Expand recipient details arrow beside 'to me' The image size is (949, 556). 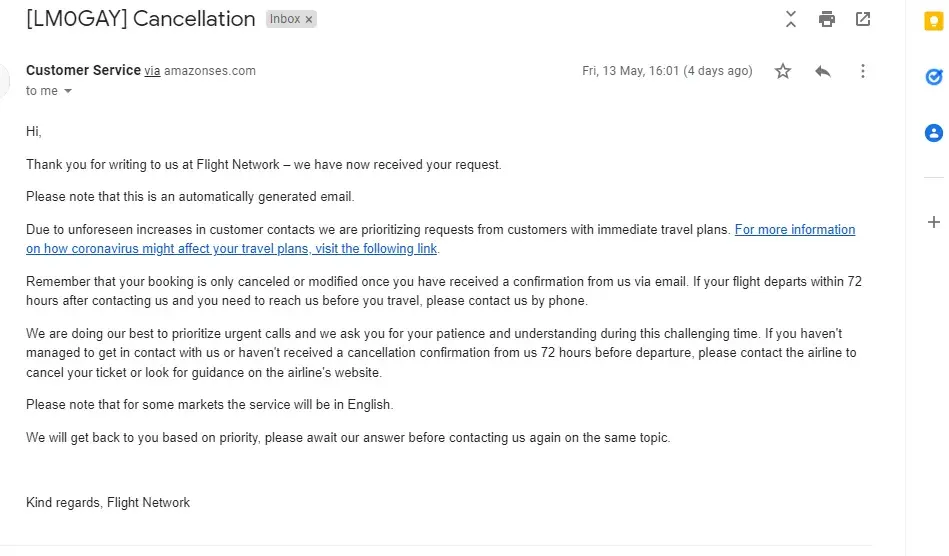68,91
